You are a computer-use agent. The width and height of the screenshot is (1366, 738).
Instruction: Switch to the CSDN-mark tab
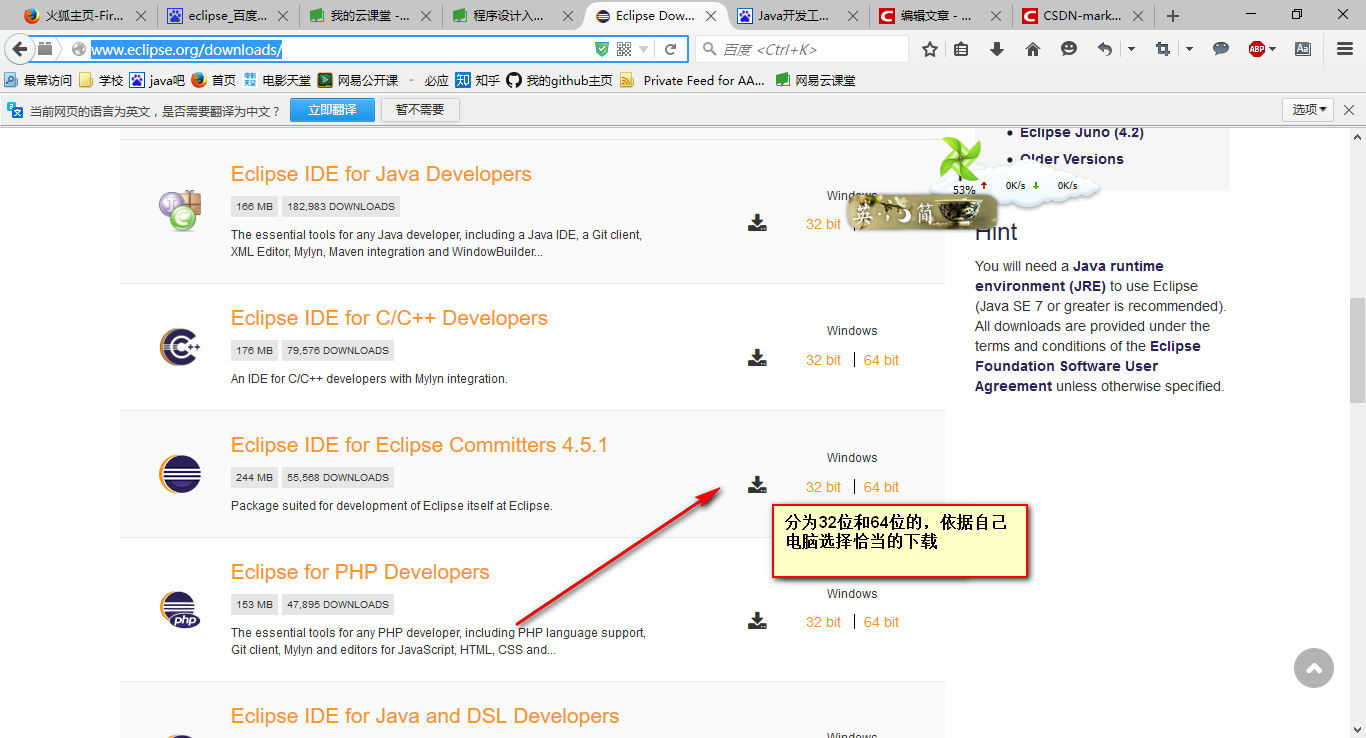point(1082,16)
